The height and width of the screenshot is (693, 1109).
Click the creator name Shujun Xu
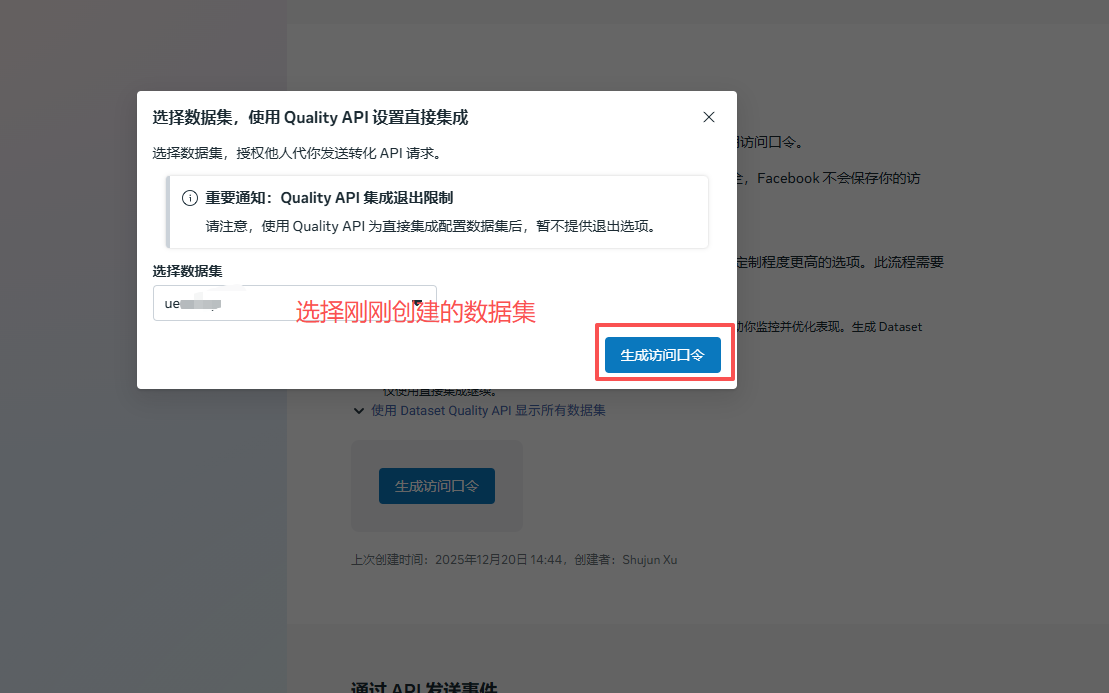coord(649,560)
